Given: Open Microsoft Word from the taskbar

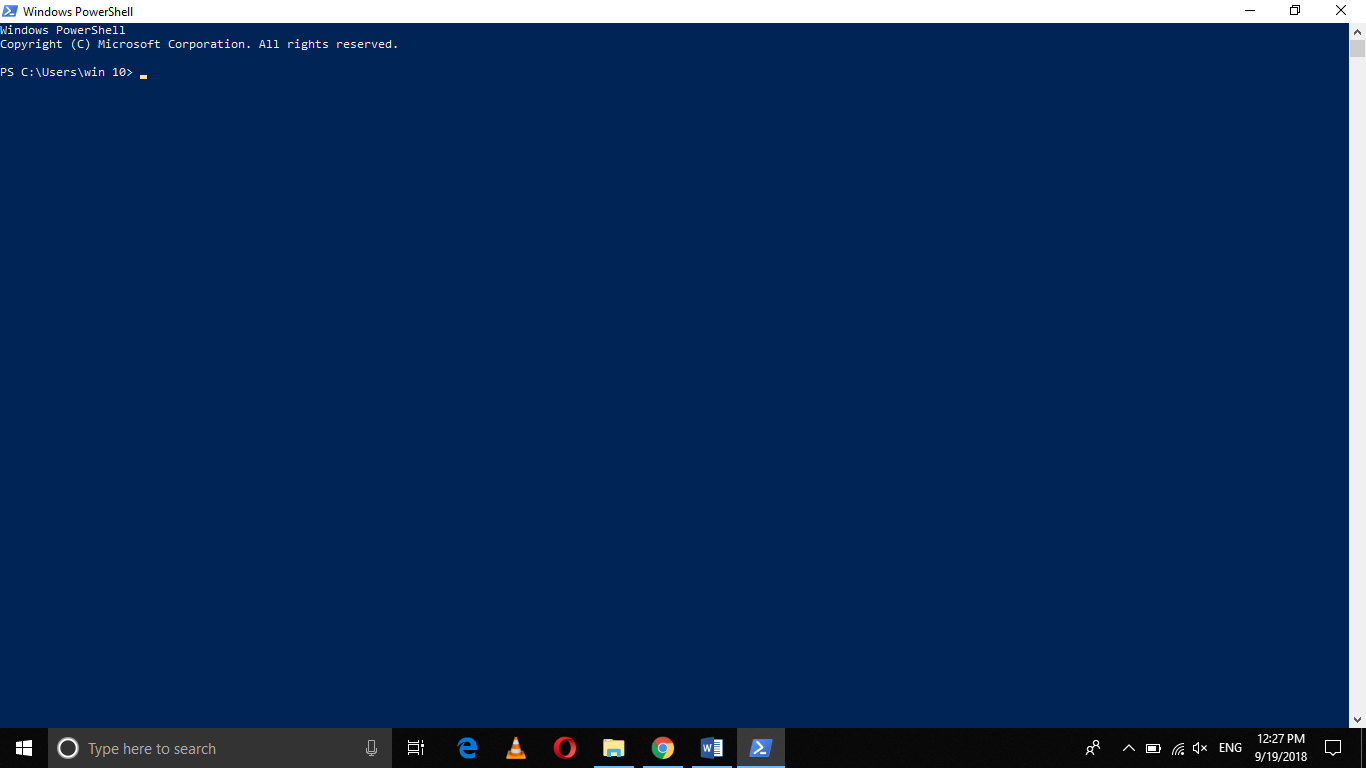Looking at the screenshot, I should (x=711, y=747).
